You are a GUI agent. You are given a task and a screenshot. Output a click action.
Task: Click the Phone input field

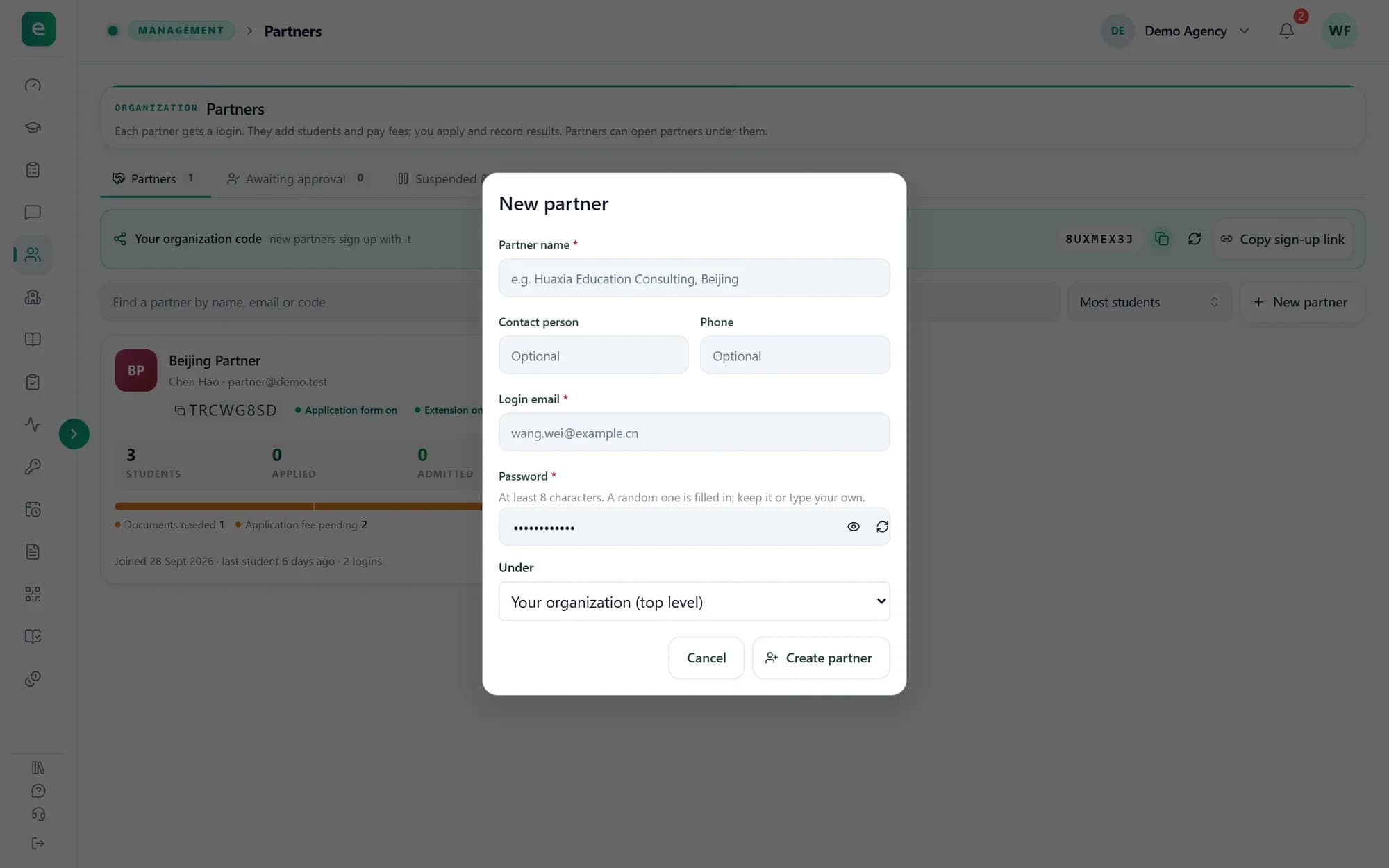(x=795, y=355)
